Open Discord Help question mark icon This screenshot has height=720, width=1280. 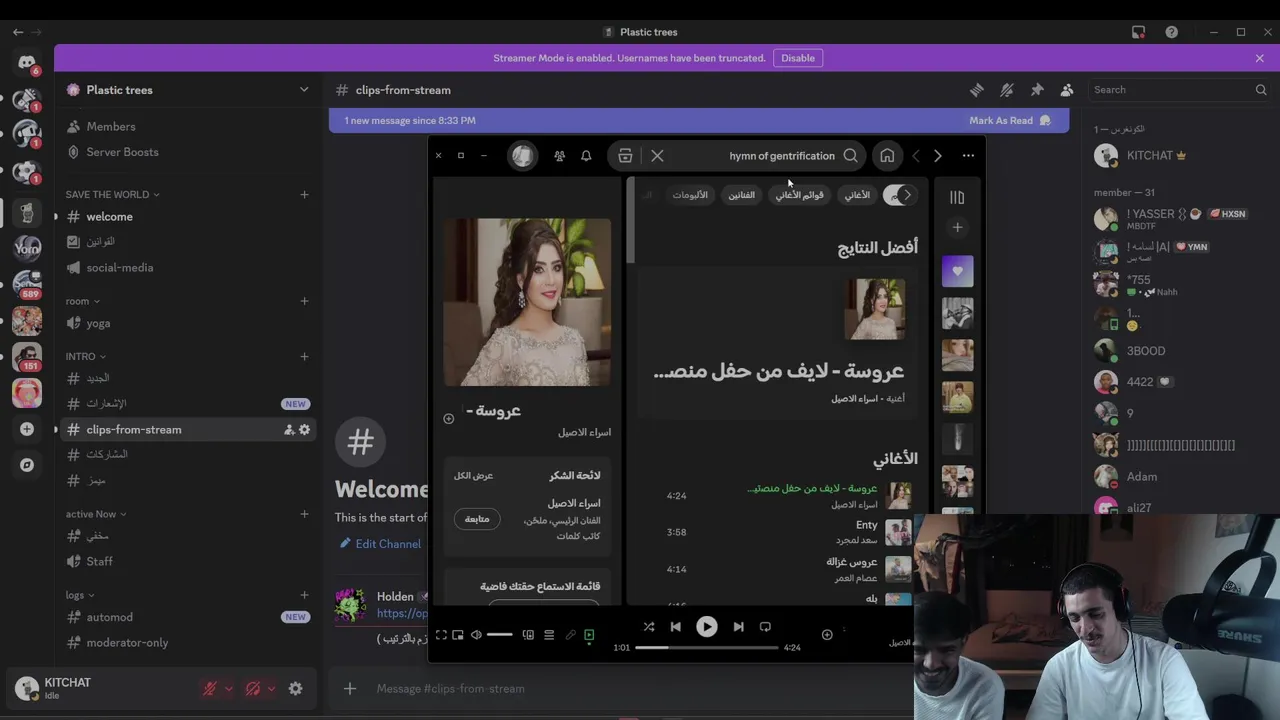[x=1171, y=32]
